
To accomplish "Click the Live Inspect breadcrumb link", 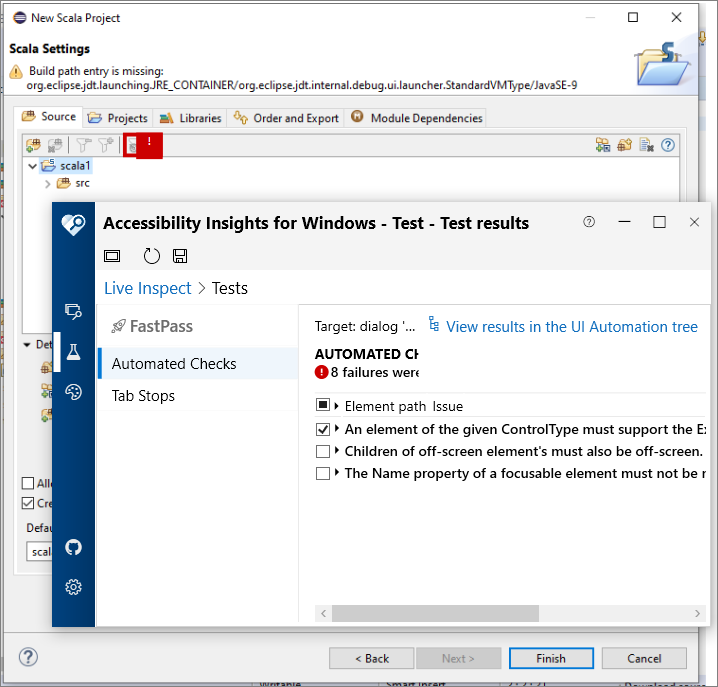I will (x=148, y=289).
